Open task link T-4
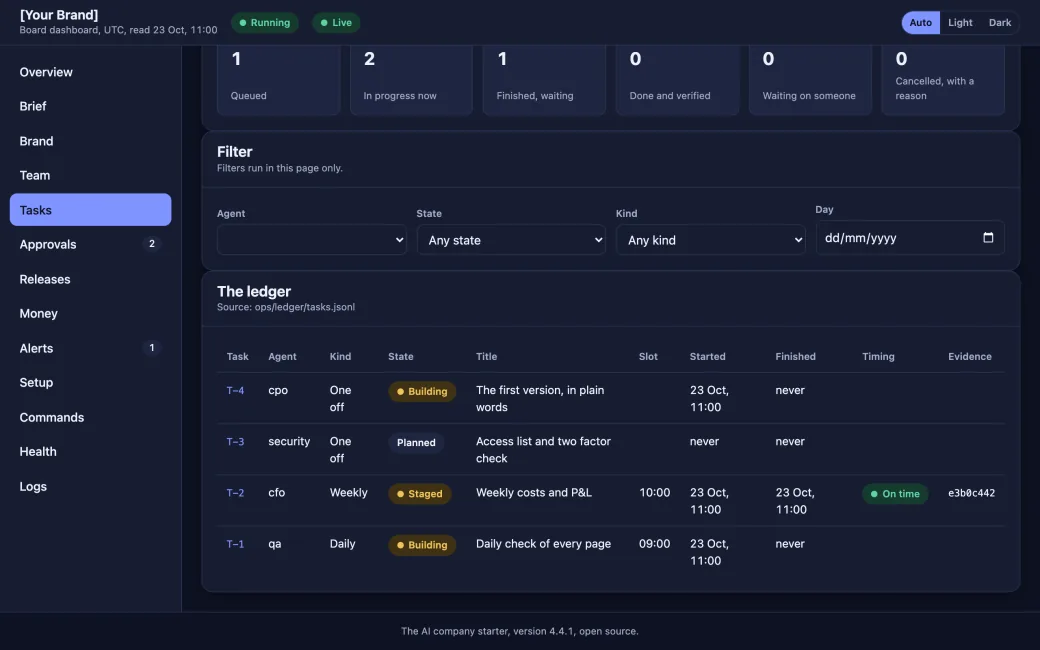Screen dimensions: 1040x650 235,391
